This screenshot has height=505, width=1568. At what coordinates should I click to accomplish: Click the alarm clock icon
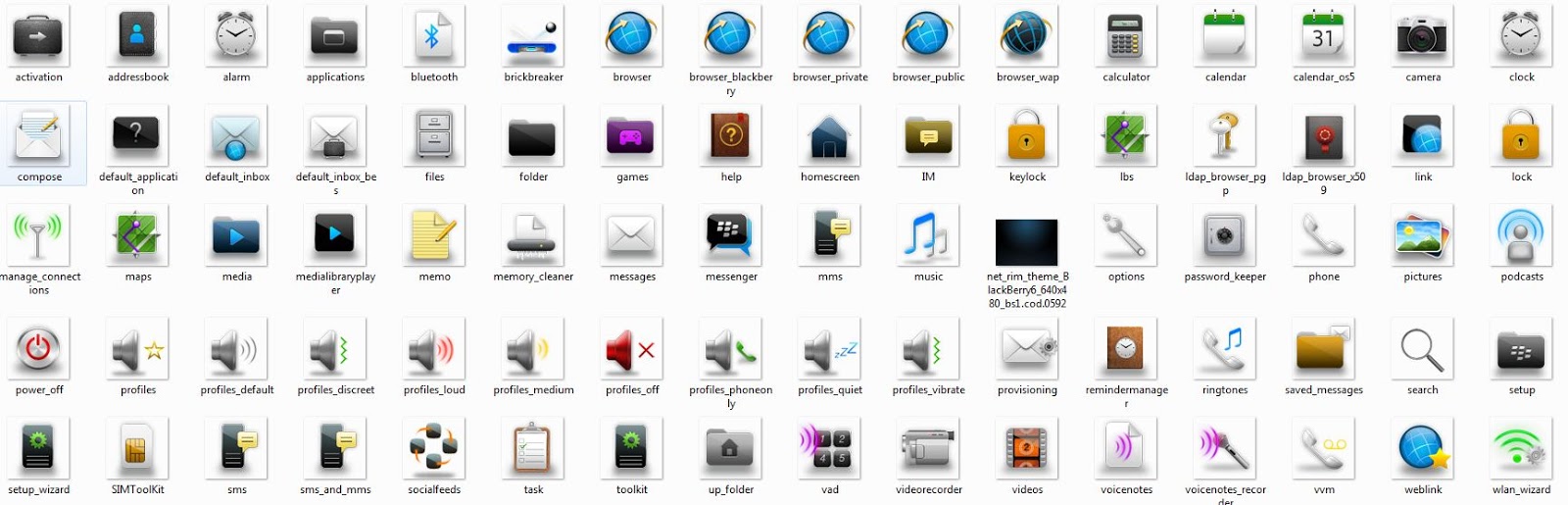236,36
